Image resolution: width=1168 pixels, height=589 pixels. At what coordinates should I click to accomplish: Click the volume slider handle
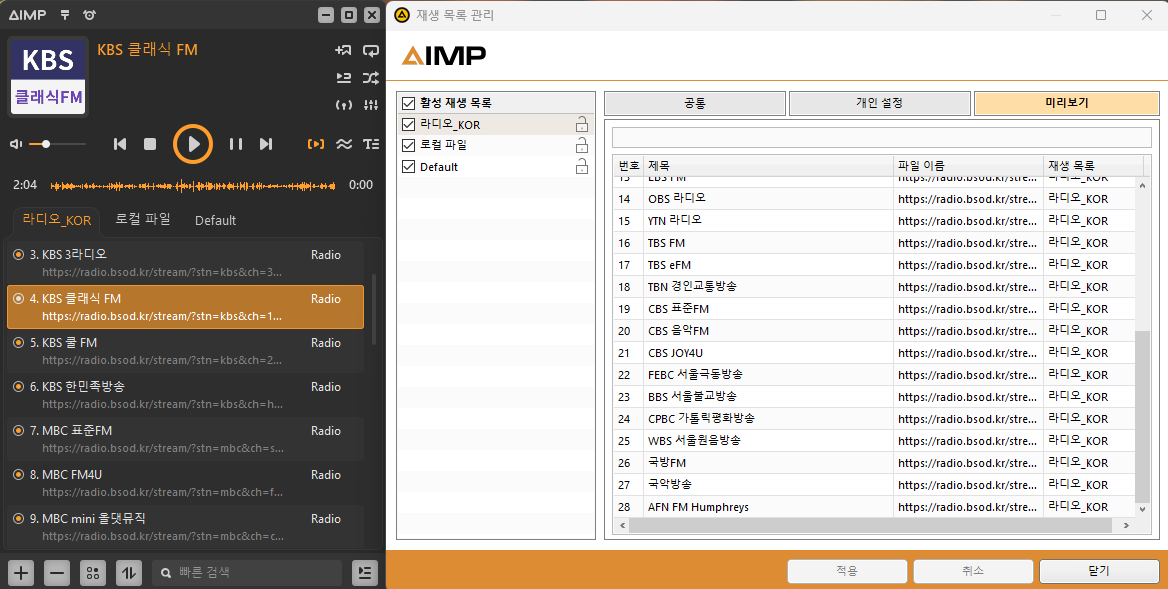[46, 144]
